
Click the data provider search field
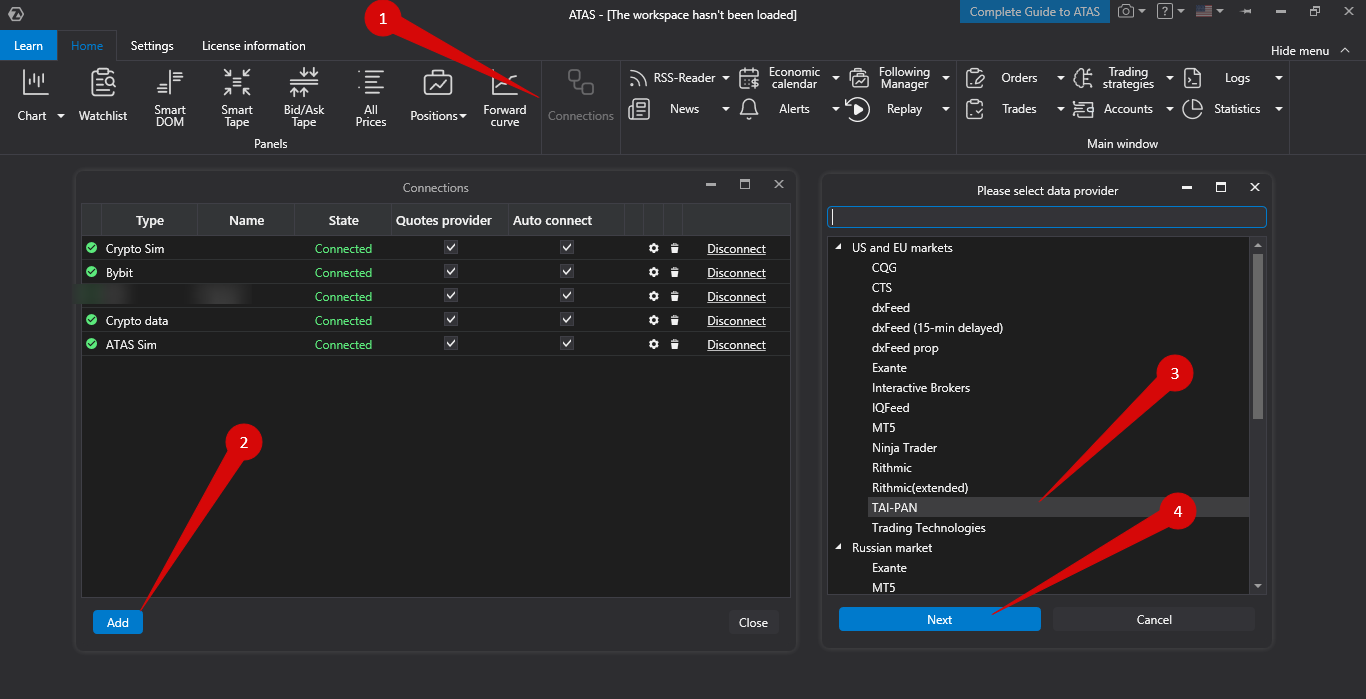1047,217
